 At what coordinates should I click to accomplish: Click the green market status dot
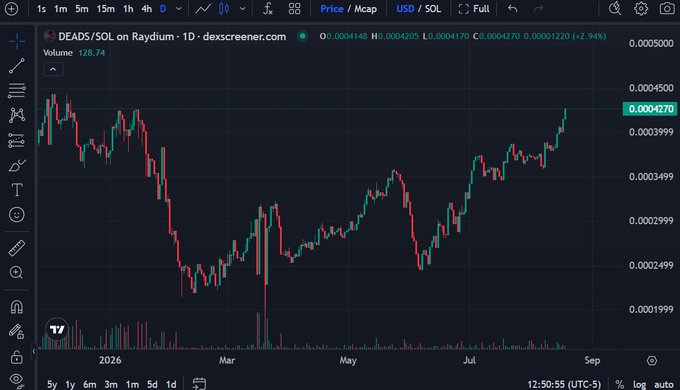303,36
